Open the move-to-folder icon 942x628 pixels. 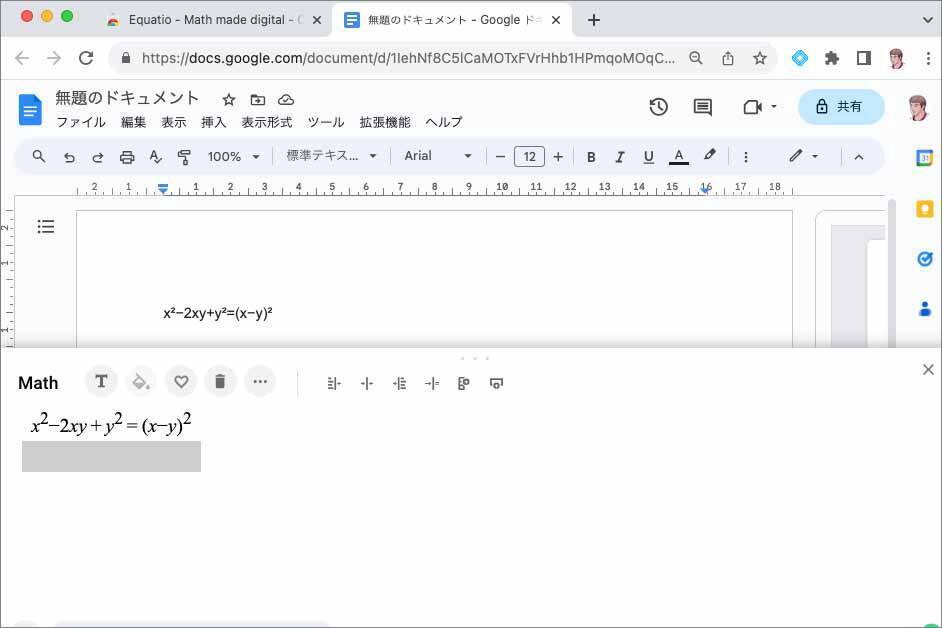coord(258,100)
